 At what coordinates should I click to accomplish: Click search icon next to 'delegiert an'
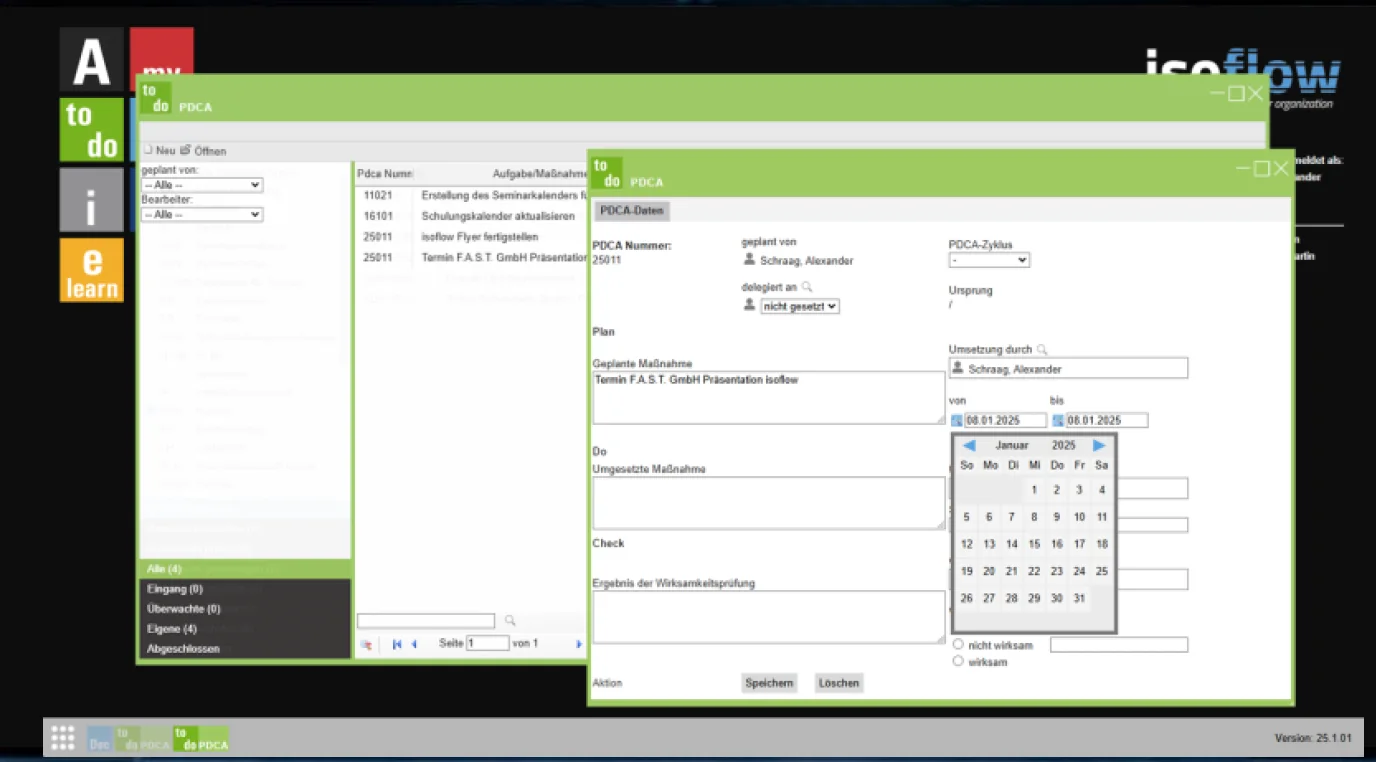[x=807, y=287]
